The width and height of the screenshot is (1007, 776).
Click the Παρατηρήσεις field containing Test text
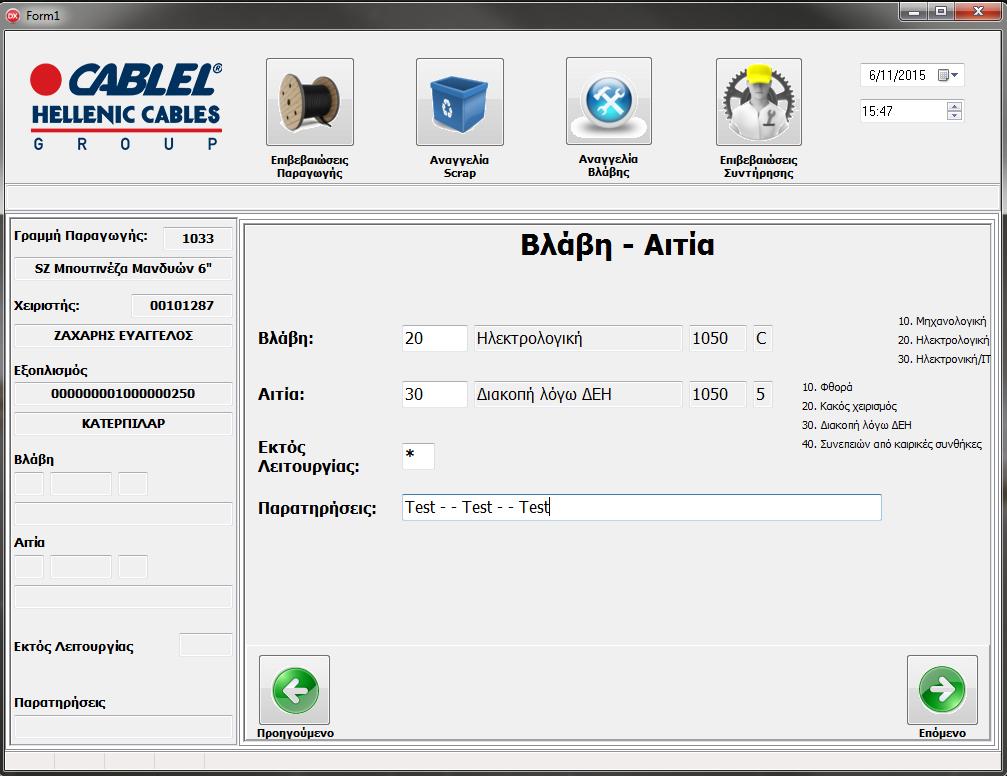[x=642, y=507]
